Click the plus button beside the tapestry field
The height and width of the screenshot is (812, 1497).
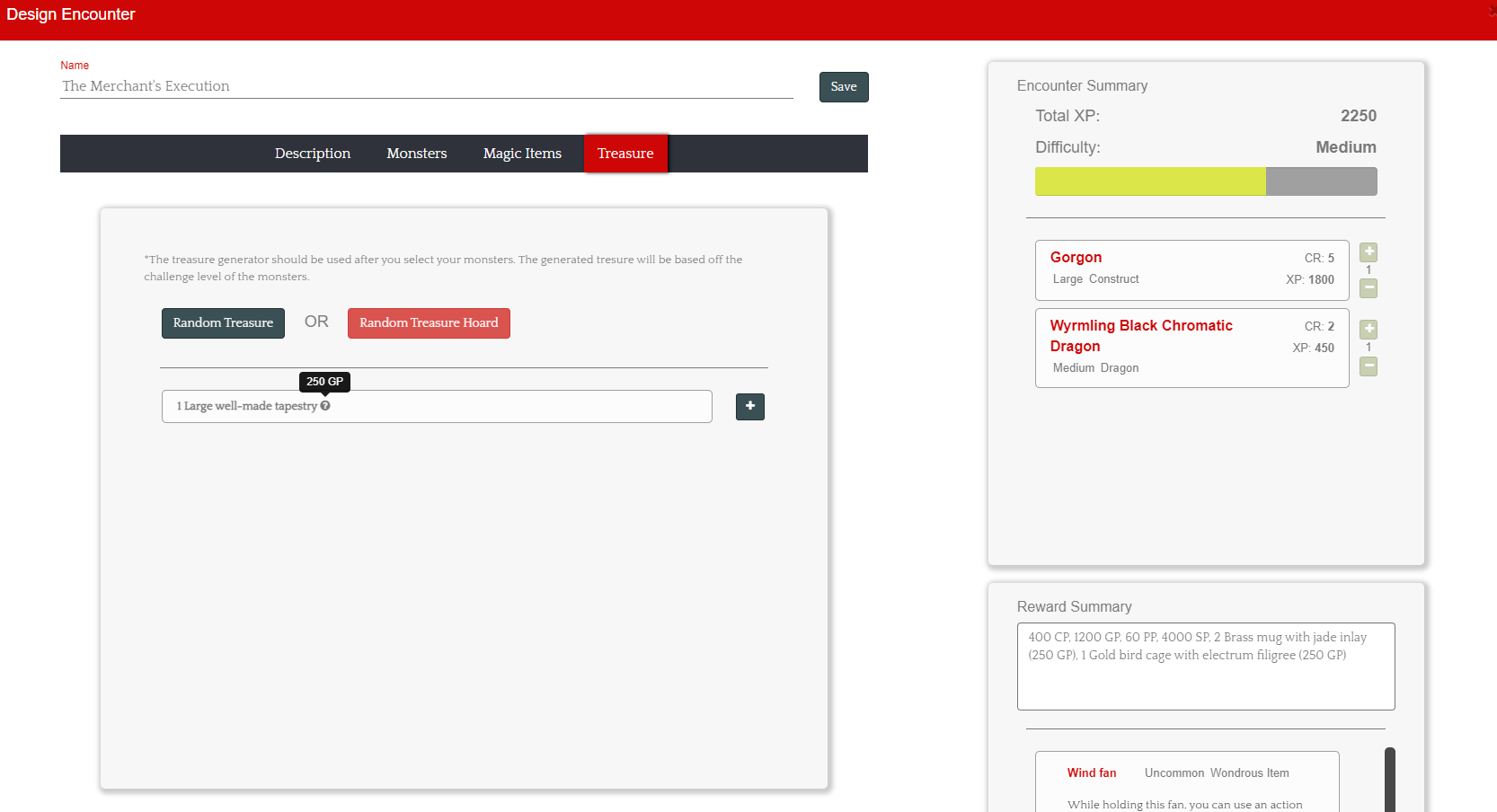point(749,407)
